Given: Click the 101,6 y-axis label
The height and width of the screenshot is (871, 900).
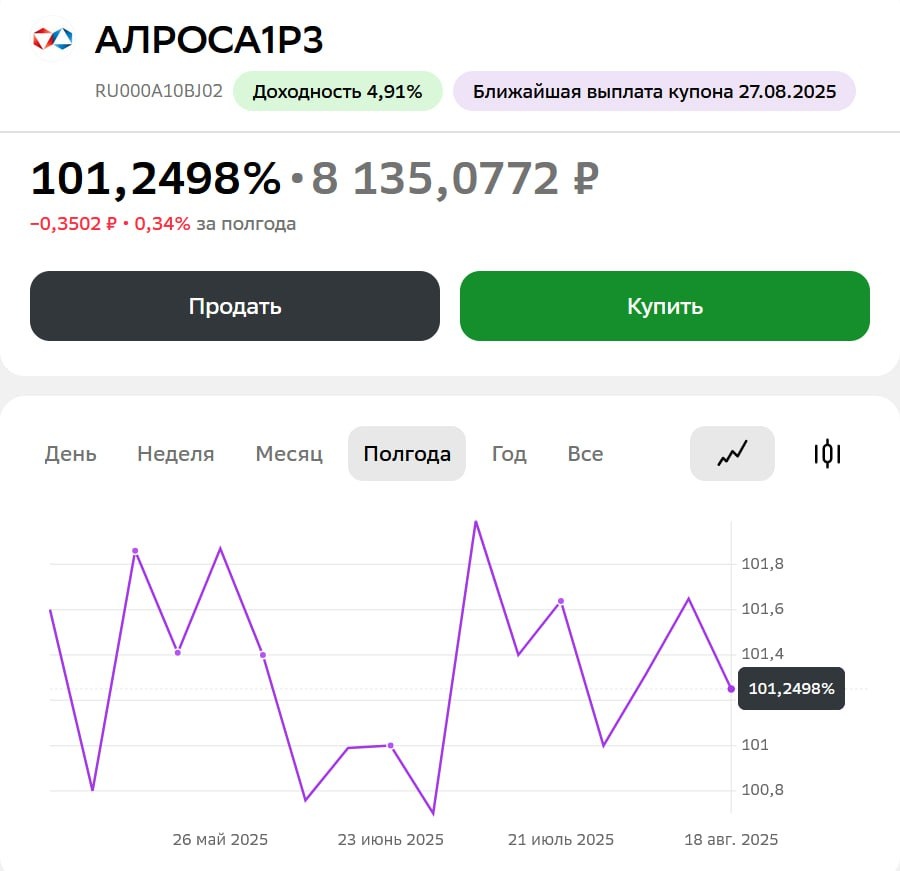Looking at the screenshot, I should point(762,609).
